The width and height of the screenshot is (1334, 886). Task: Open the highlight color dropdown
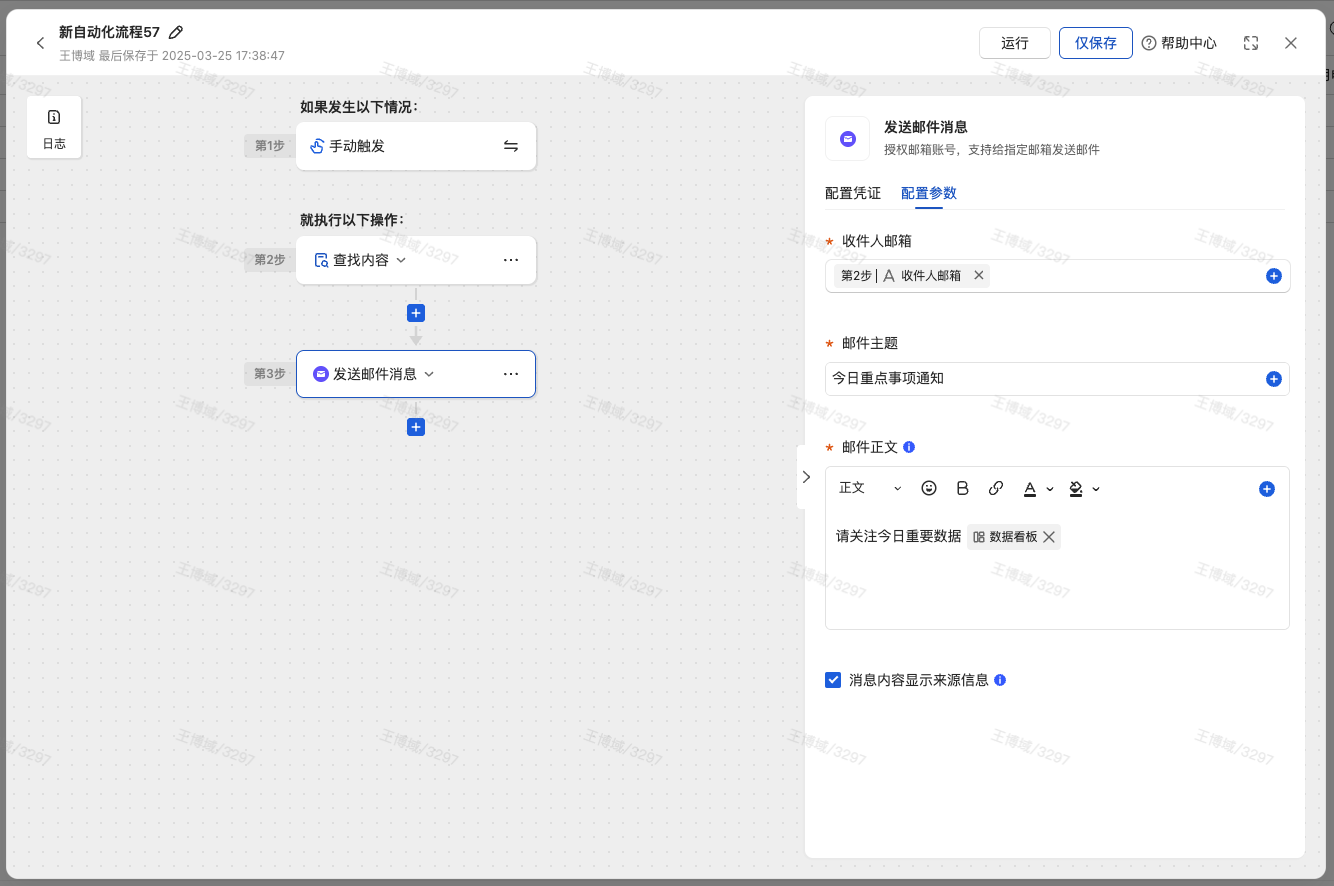click(x=1095, y=489)
